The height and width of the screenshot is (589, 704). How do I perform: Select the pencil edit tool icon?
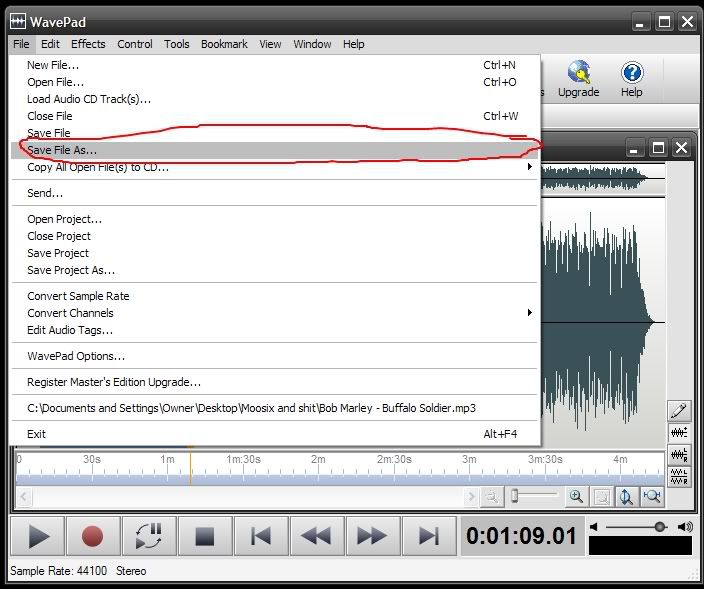[679, 410]
